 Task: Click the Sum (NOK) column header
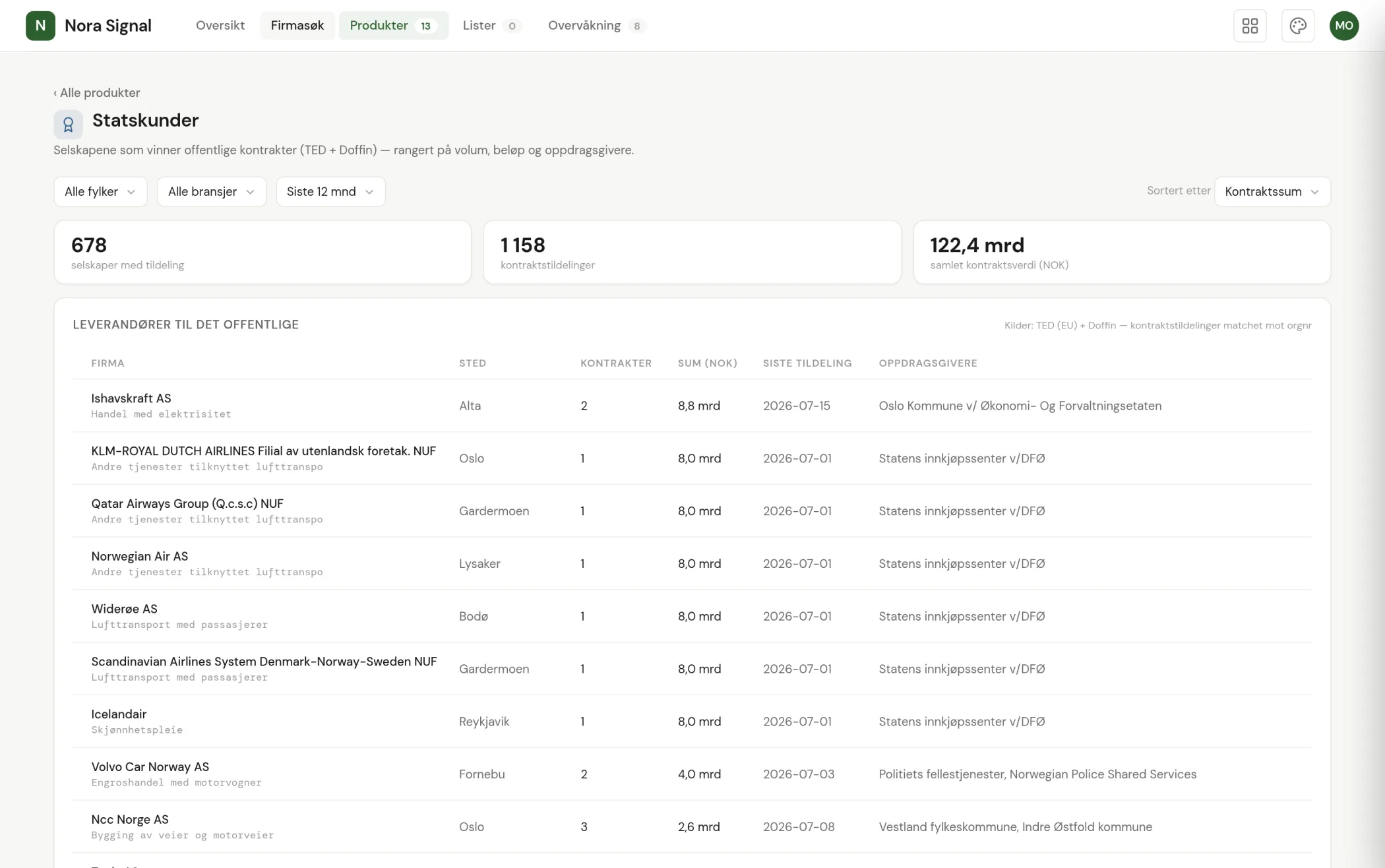708,363
